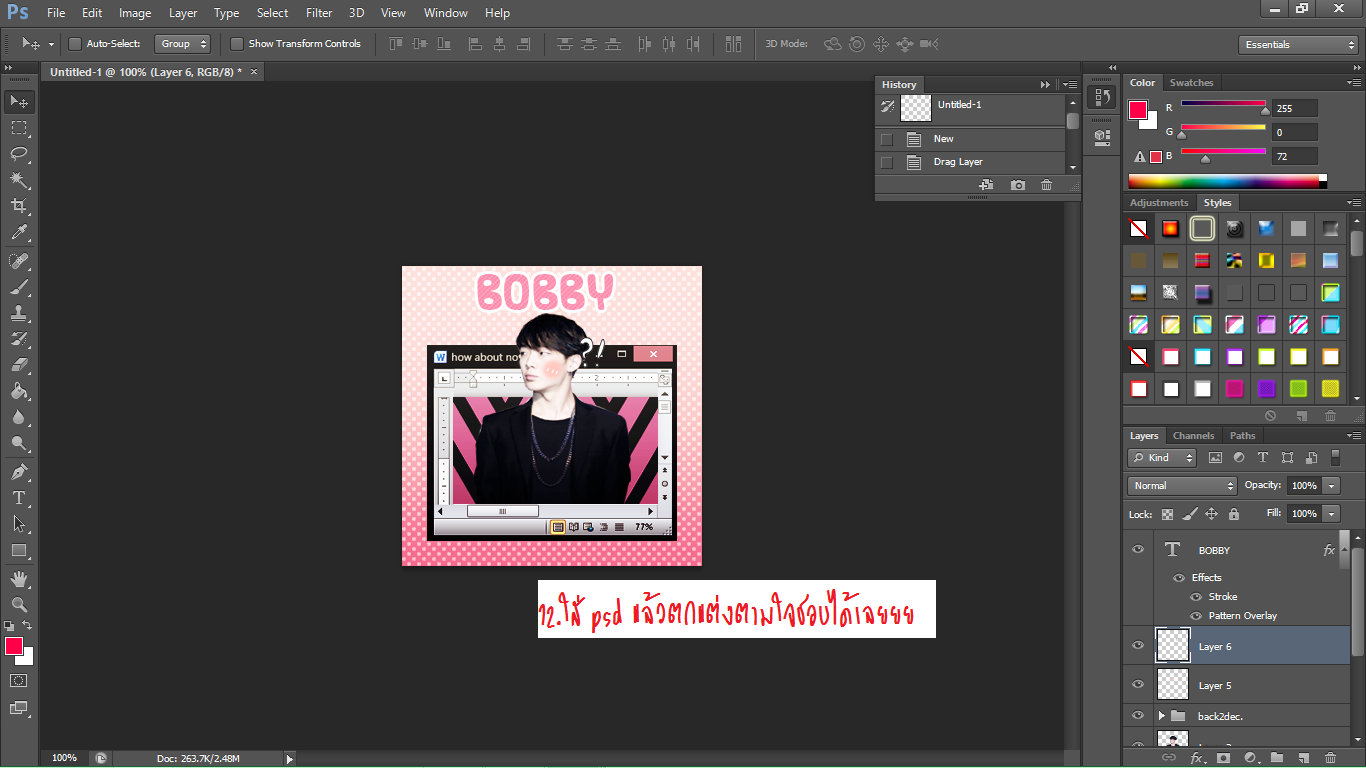Enable Show Transform Controls checkbox

[x=237, y=44]
